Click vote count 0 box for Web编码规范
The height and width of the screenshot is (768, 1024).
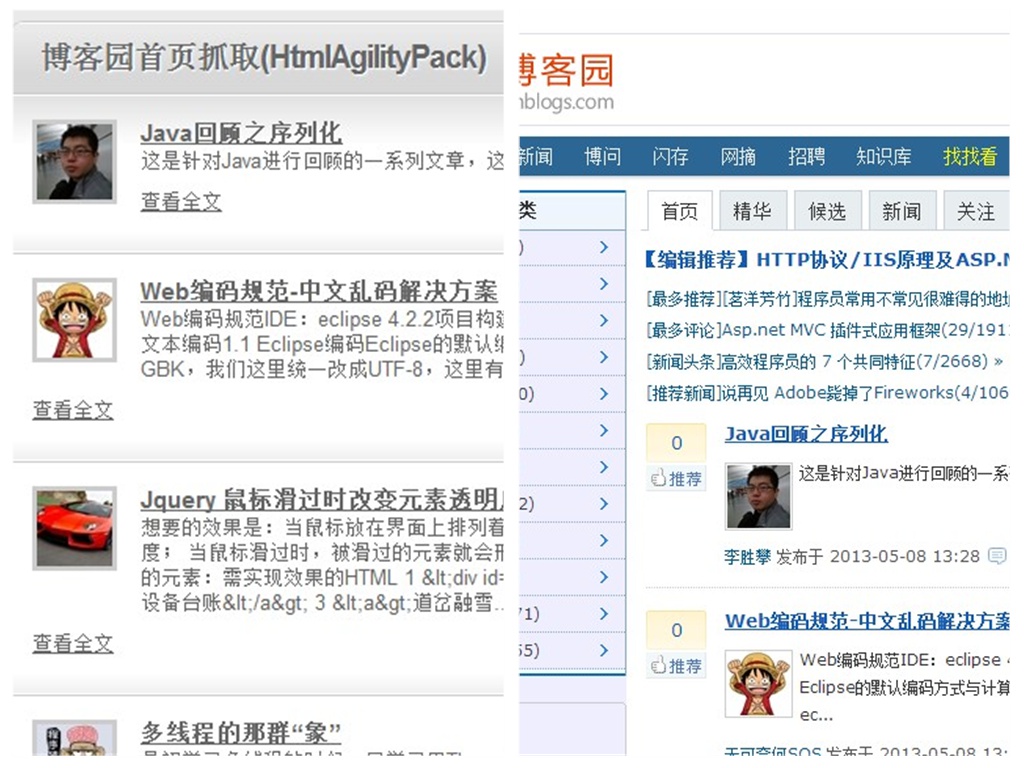(677, 630)
